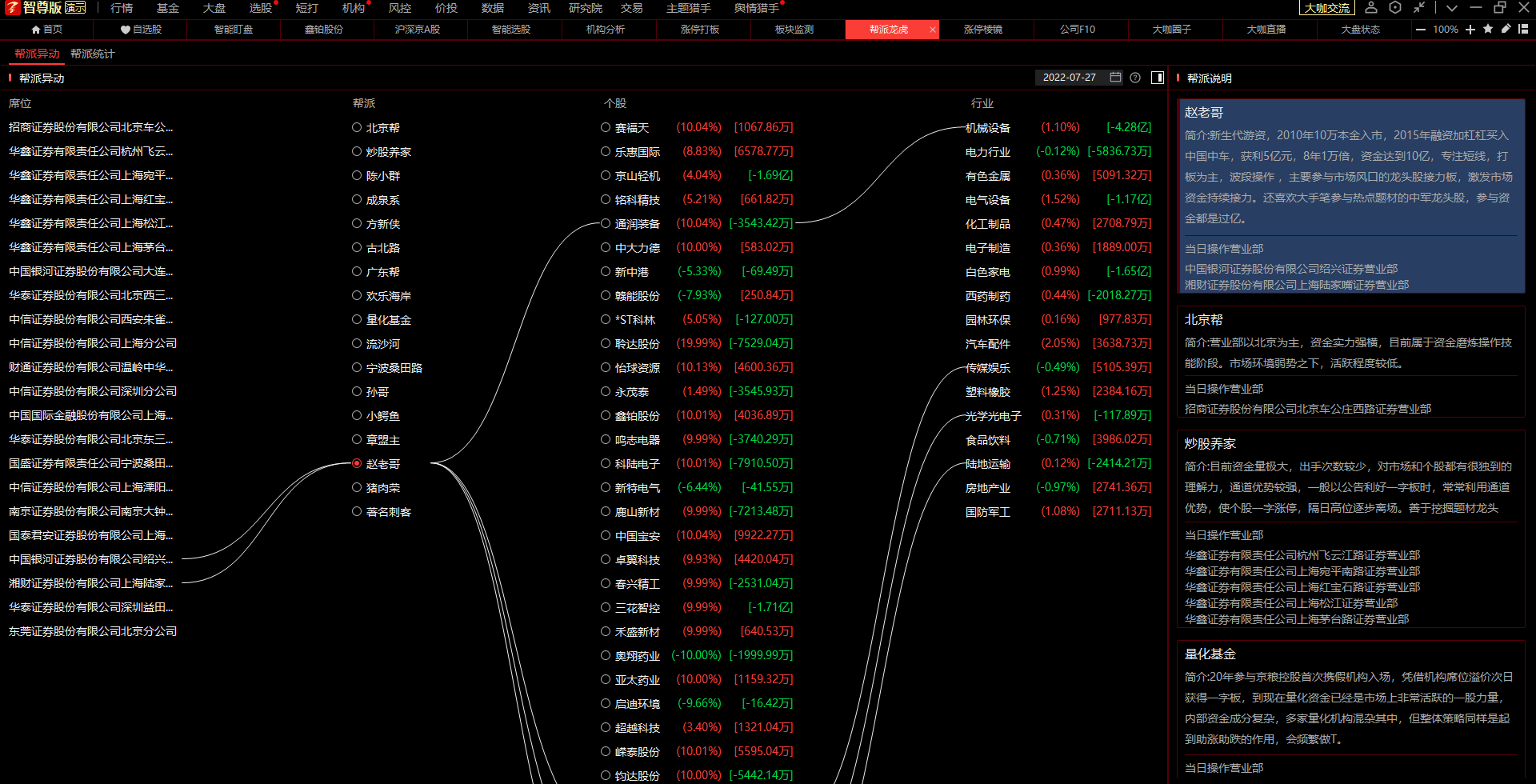
Task: Open the 研究院 menu
Action: [586, 8]
